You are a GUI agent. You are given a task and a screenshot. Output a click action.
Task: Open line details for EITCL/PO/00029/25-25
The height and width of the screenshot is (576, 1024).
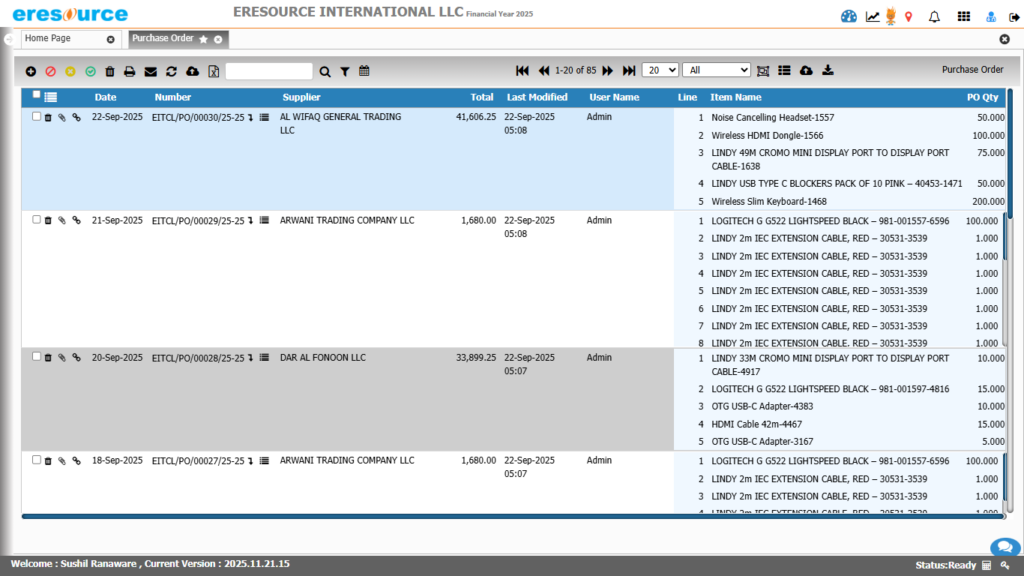point(264,220)
